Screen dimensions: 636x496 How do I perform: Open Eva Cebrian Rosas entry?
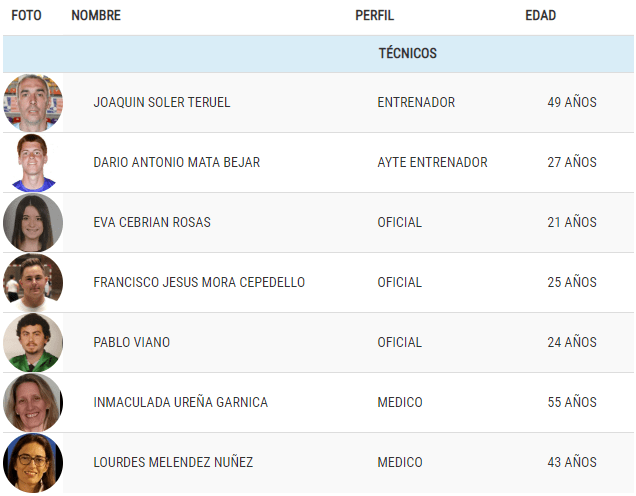pyautogui.click(x=152, y=222)
